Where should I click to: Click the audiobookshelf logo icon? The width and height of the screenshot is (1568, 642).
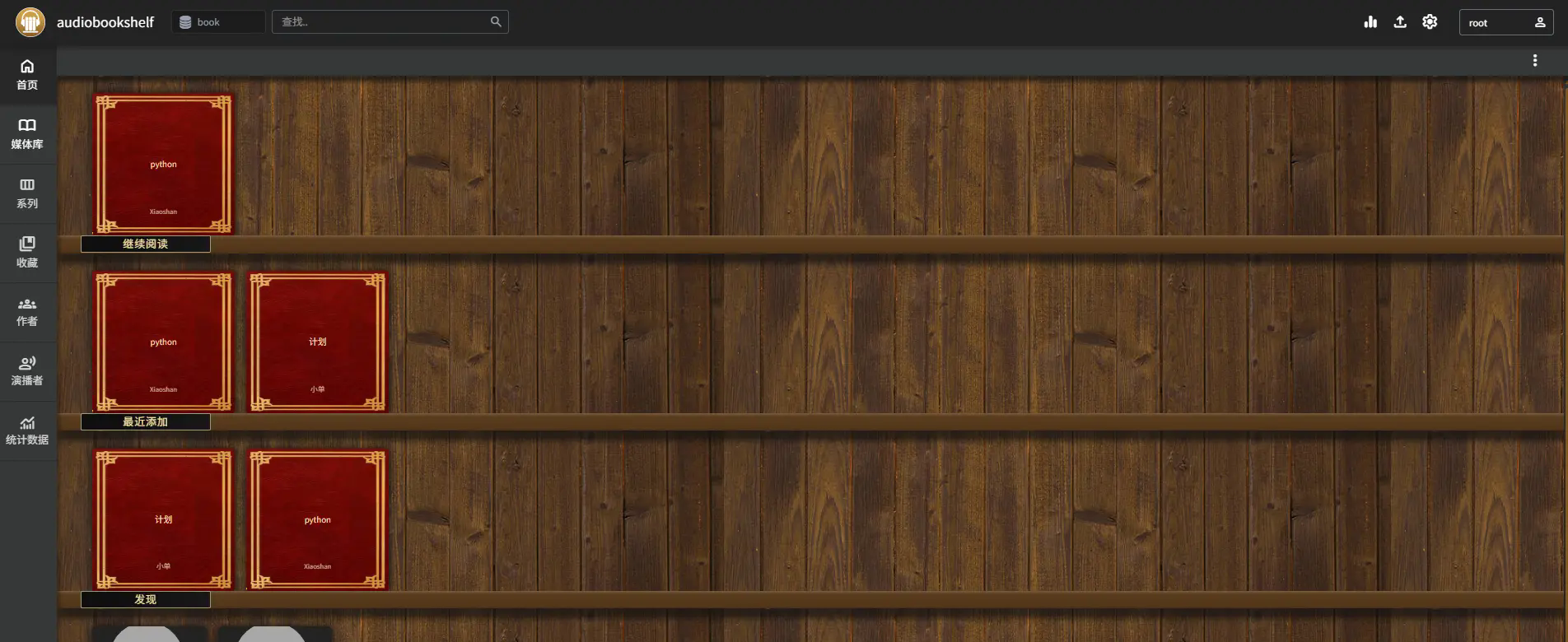click(30, 22)
